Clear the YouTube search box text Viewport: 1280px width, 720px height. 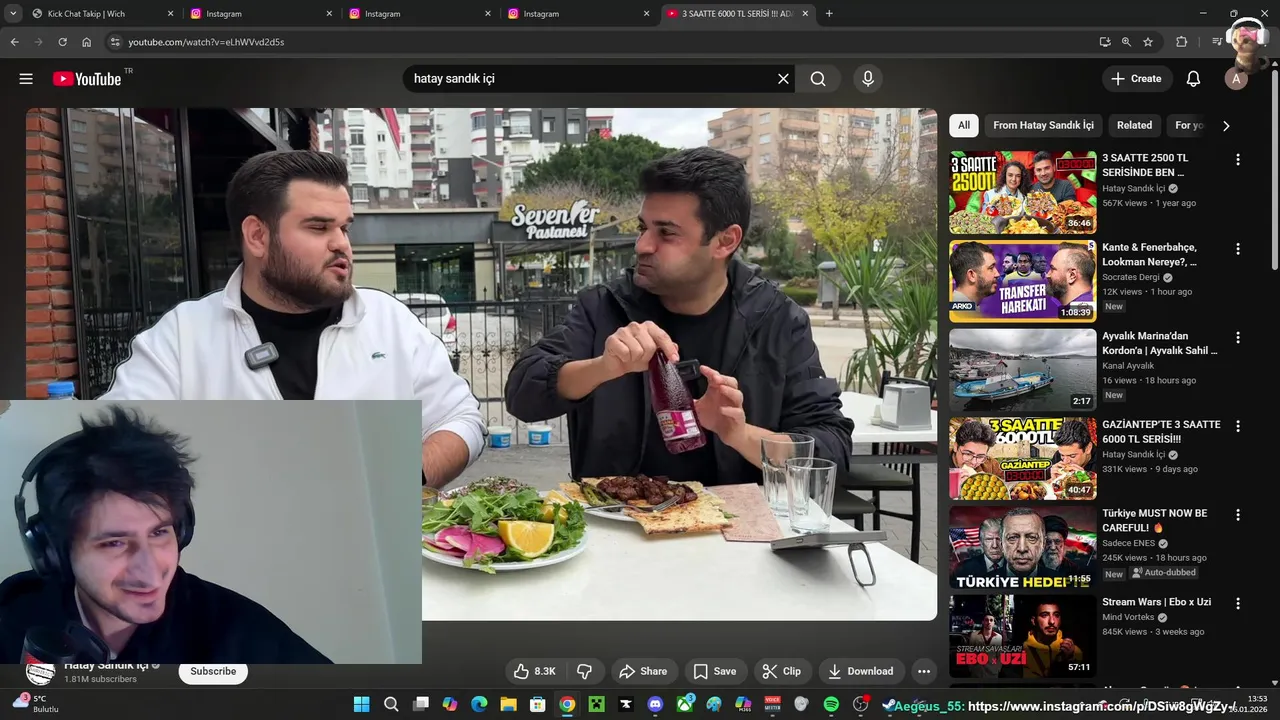pos(783,79)
